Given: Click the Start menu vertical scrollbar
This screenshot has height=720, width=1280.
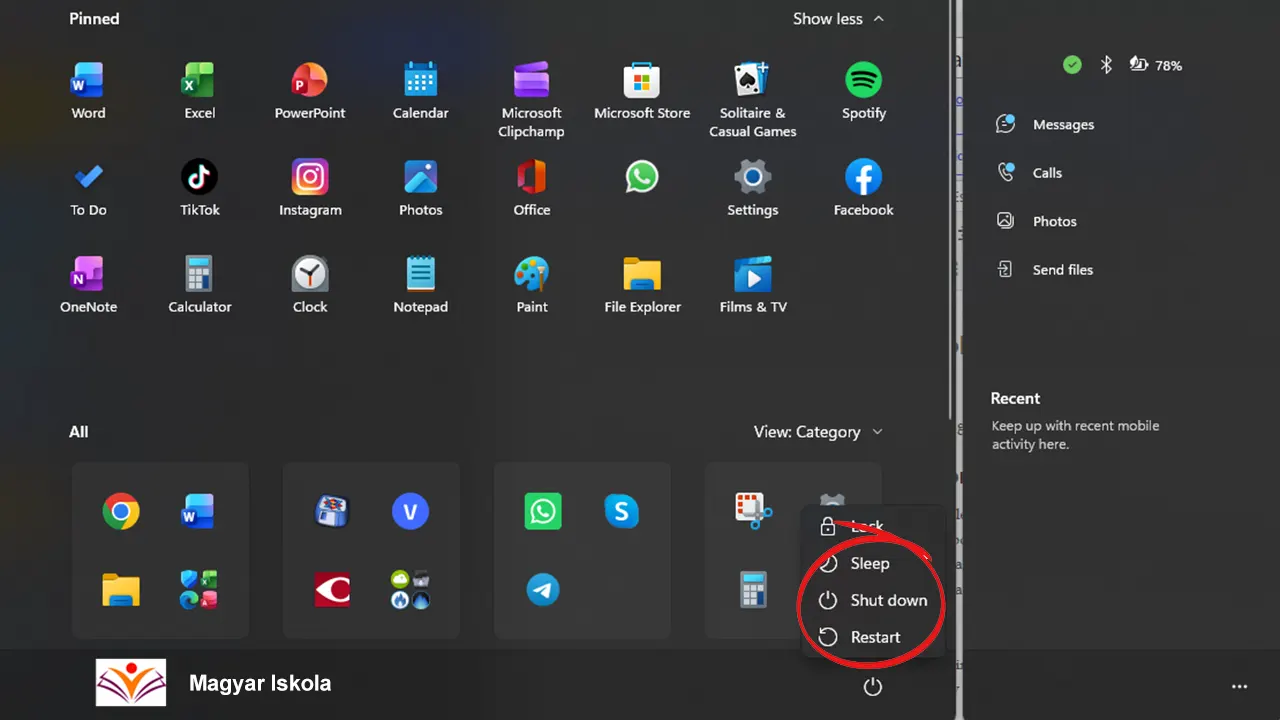Looking at the screenshot, I should point(950,210).
